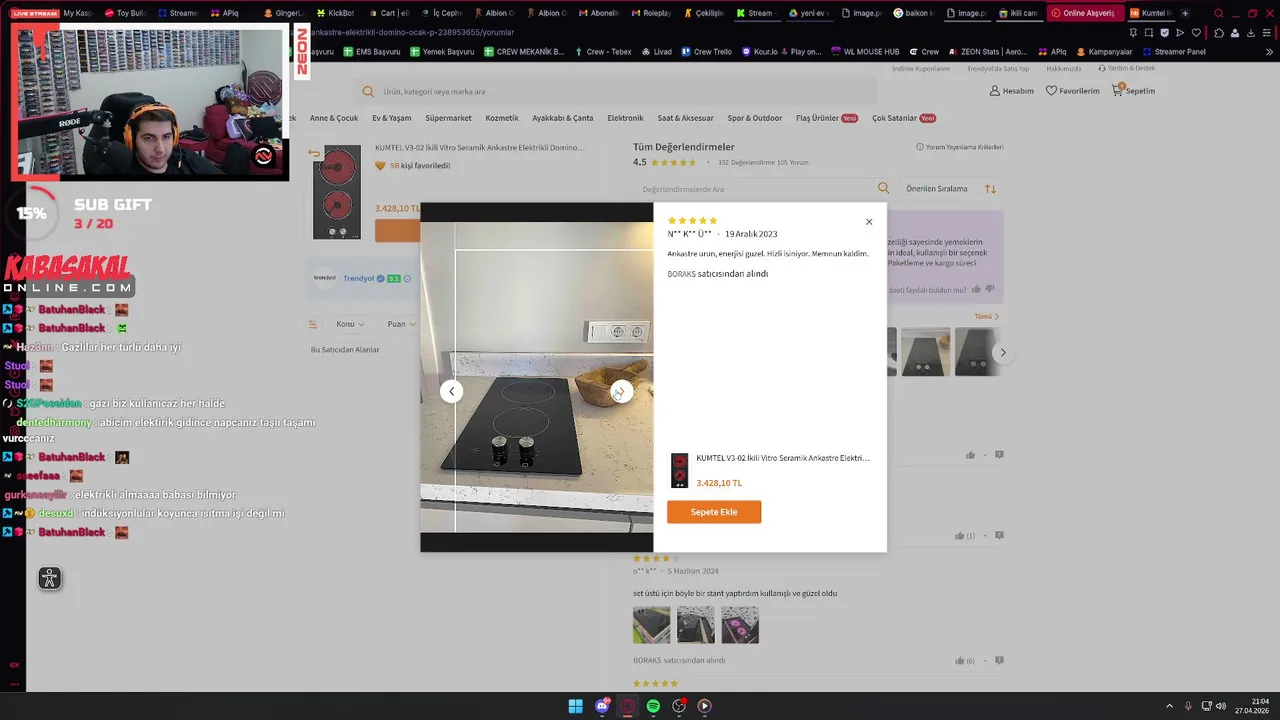Open the Spor & Outdoor category
1280x720 pixels.
pos(755,118)
